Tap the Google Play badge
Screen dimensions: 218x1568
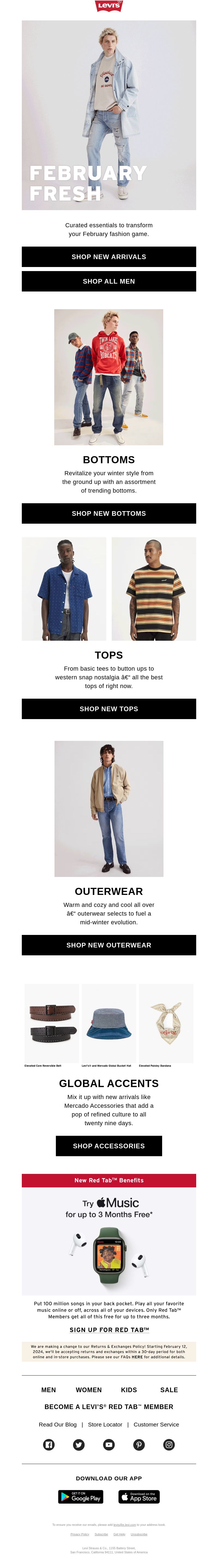tap(80, 1496)
